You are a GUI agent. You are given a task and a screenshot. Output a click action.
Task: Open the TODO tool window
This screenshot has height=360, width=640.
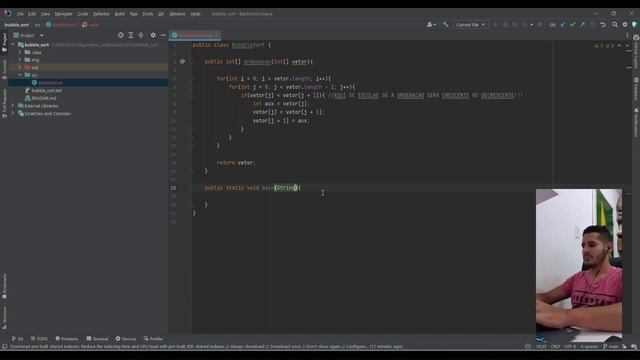39,339
